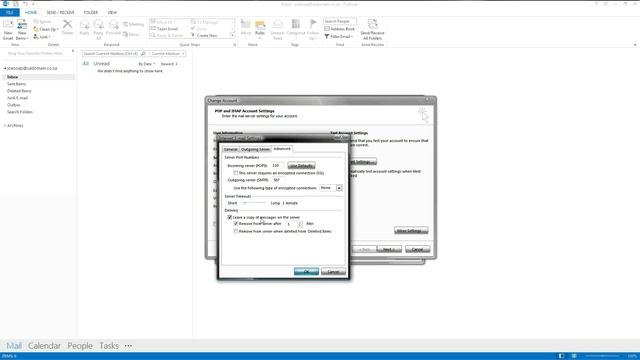Open the By Date sort dropdown
The width and height of the screenshot is (640, 360).
coord(147,64)
